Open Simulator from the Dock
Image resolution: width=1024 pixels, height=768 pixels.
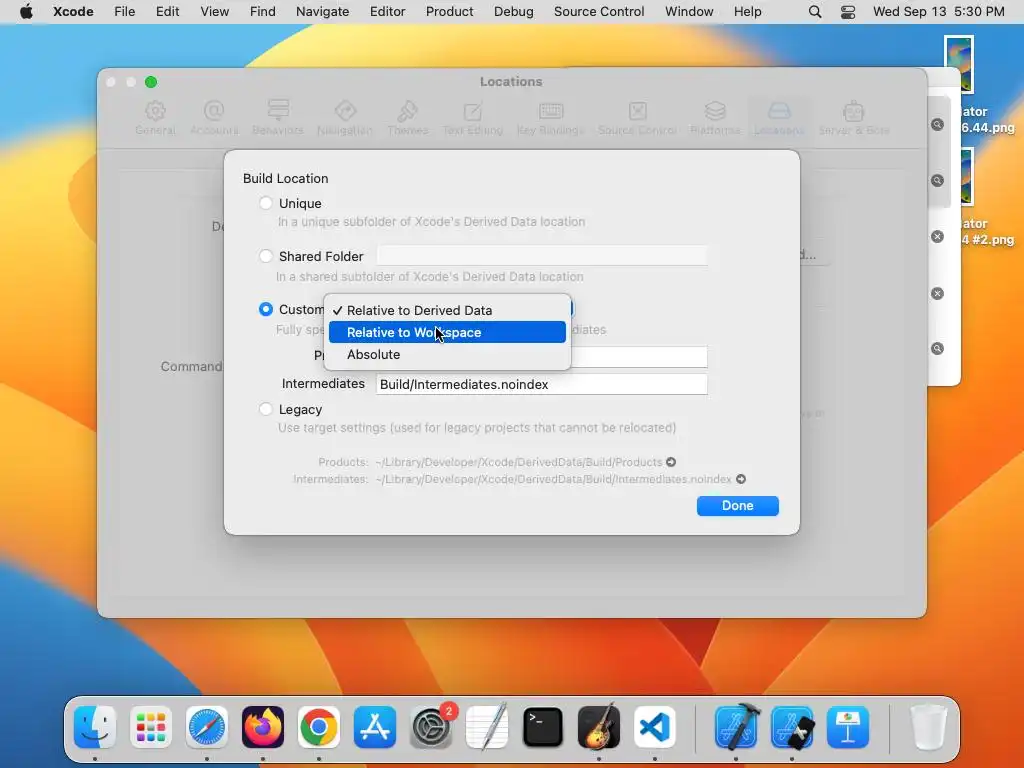792,727
